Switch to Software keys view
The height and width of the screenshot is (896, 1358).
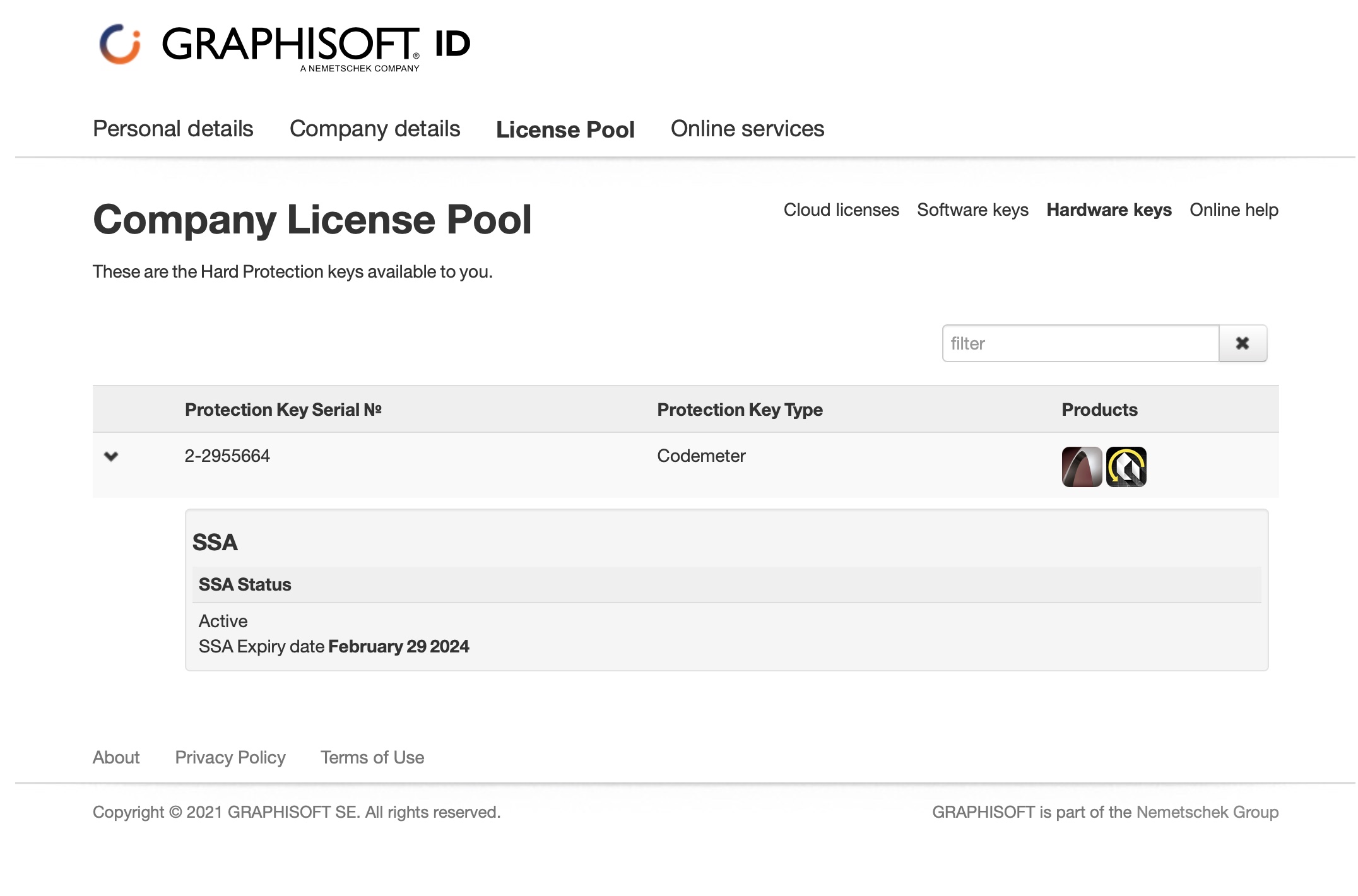[972, 209]
